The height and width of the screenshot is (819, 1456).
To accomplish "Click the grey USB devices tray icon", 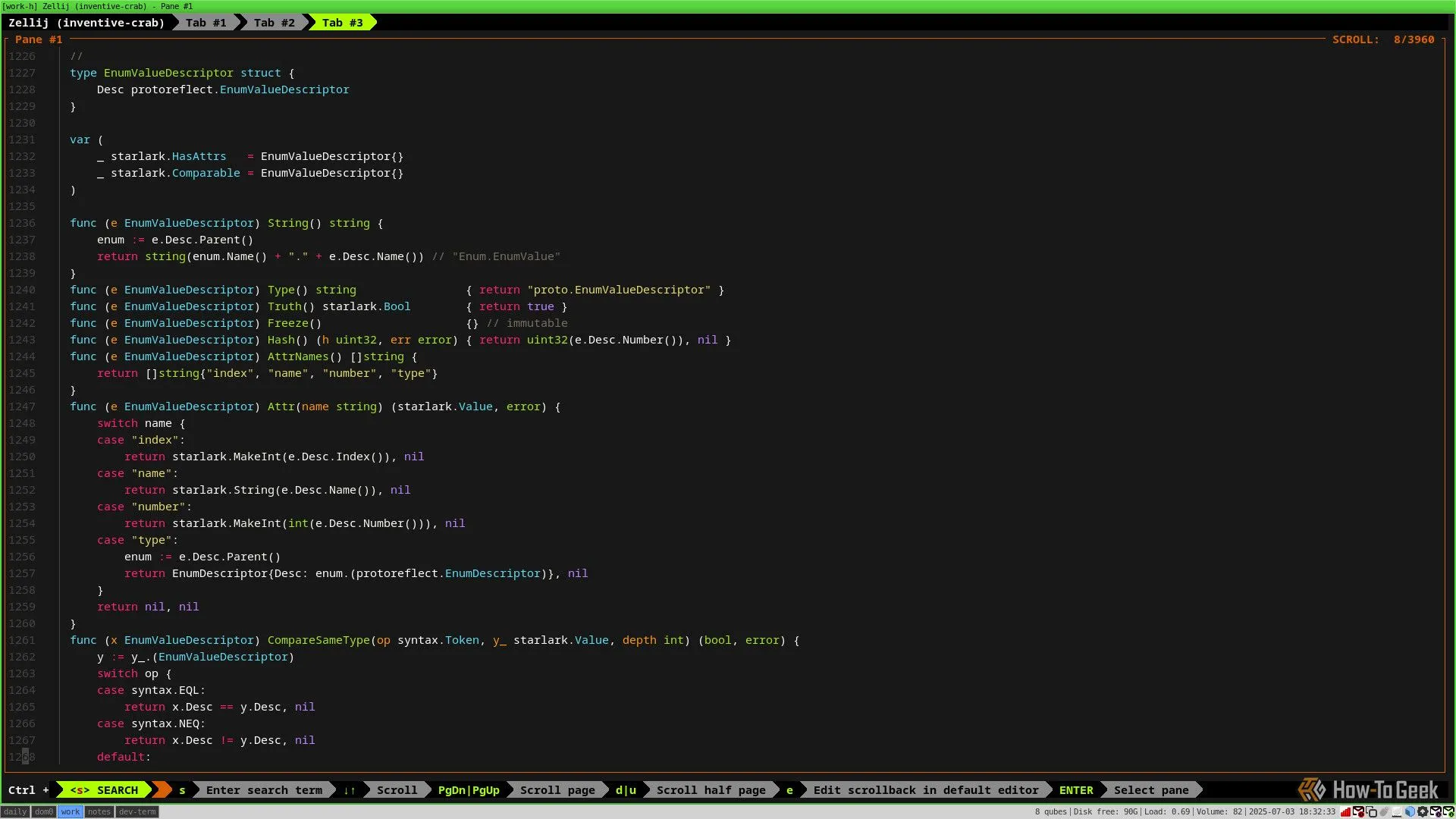I will click(1384, 811).
